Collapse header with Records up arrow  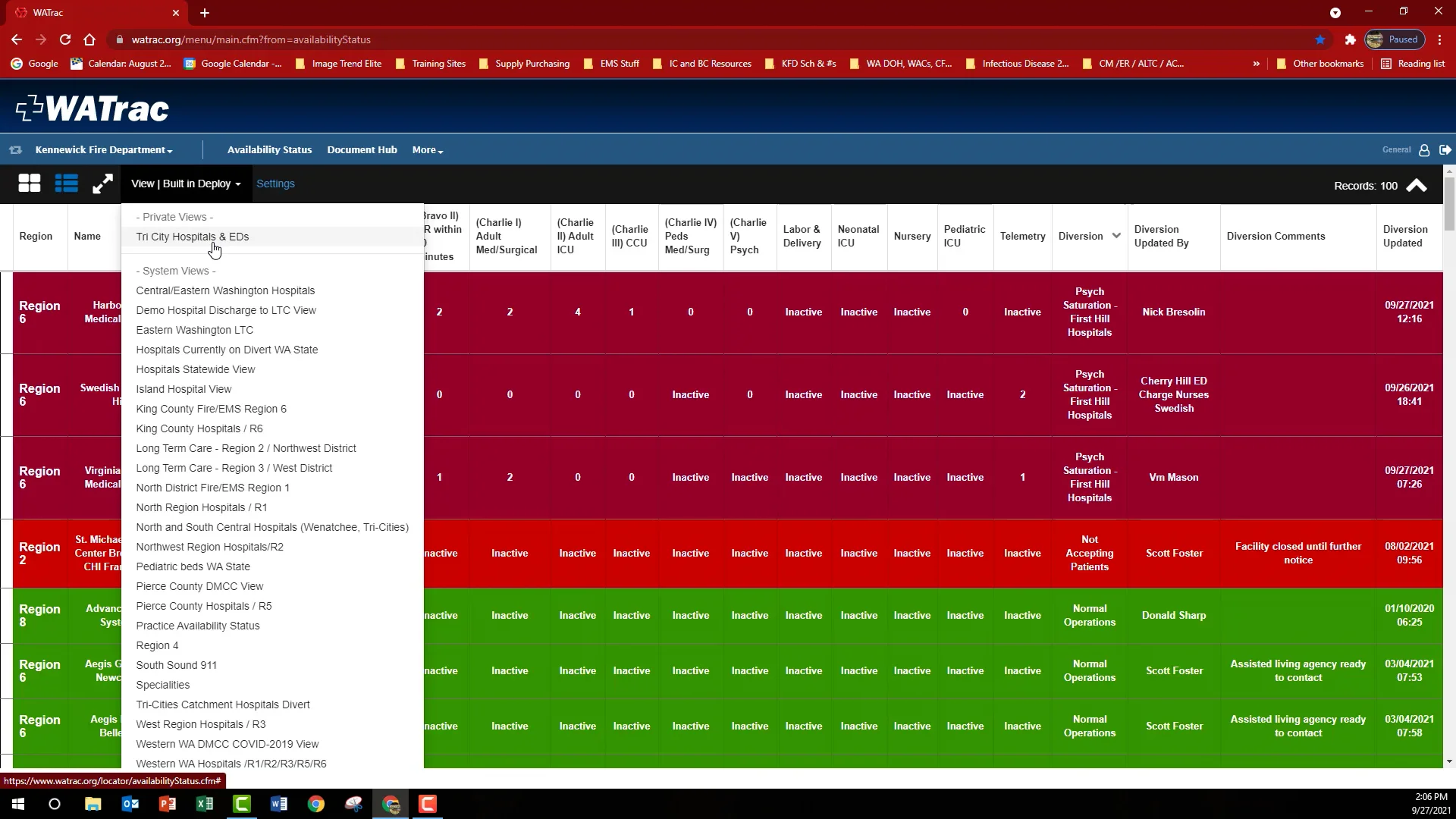(x=1416, y=186)
